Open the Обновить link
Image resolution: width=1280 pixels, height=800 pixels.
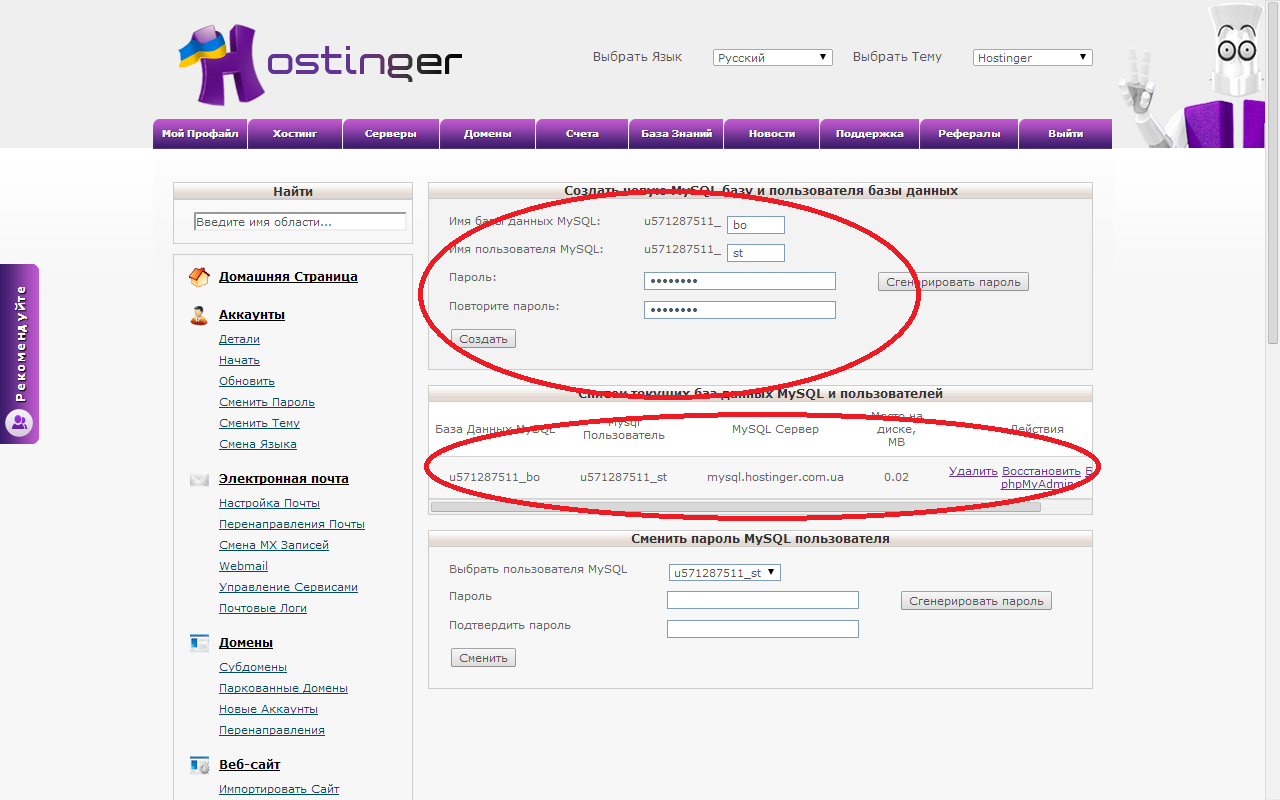(247, 381)
